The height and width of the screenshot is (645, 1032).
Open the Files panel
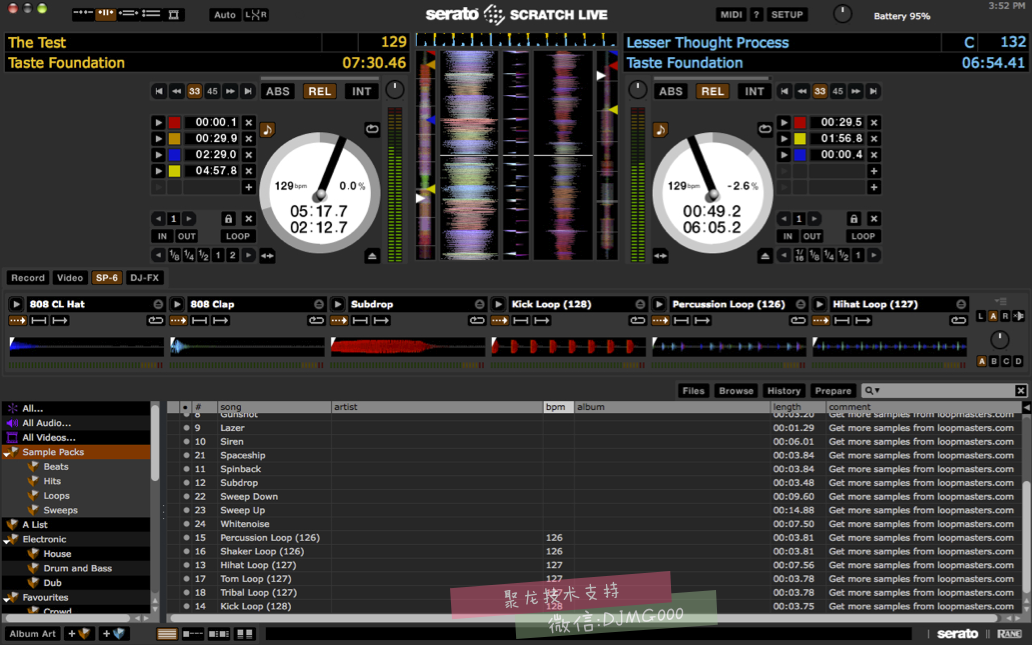click(x=693, y=391)
